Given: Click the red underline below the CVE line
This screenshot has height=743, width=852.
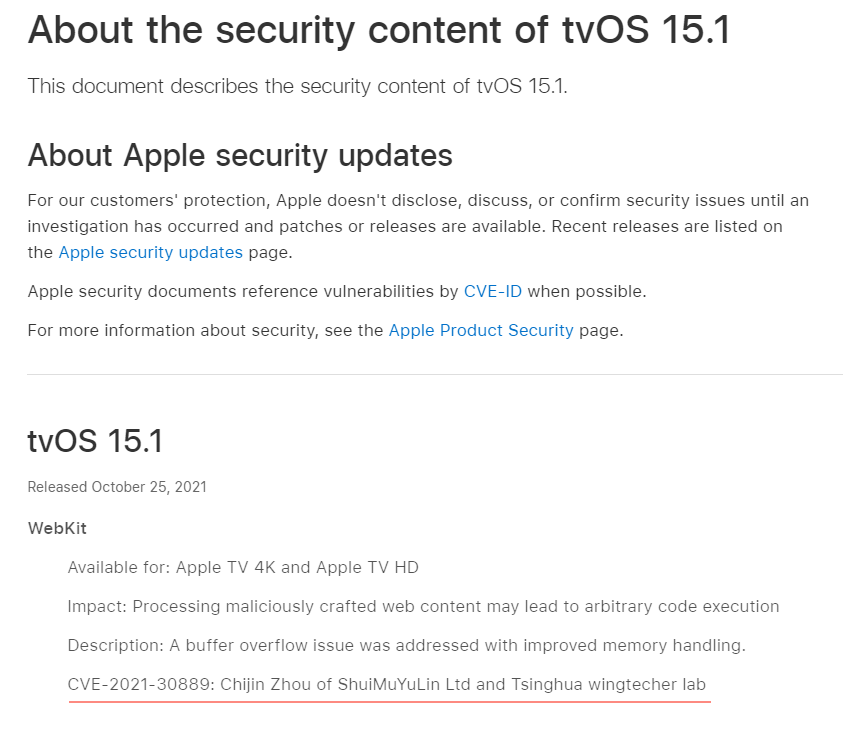Looking at the screenshot, I should [x=390, y=702].
